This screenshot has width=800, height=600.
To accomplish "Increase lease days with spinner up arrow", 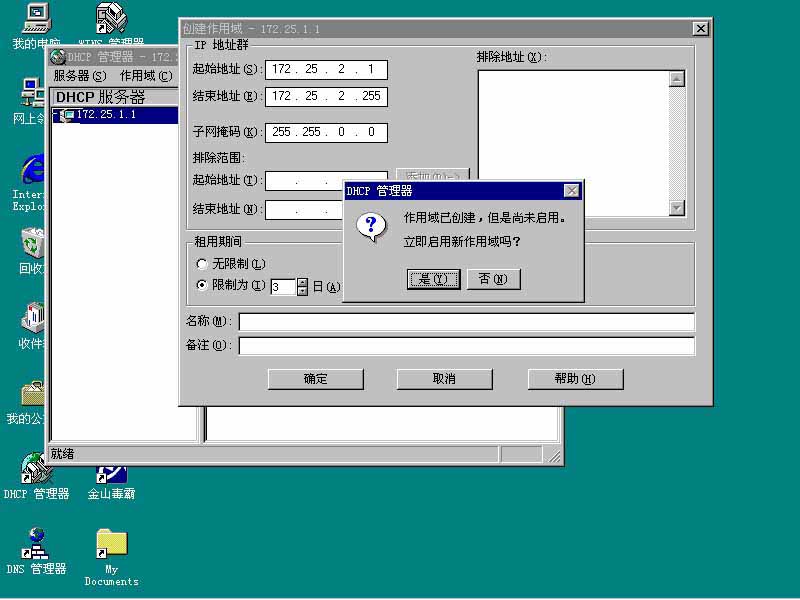I will click(304, 281).
